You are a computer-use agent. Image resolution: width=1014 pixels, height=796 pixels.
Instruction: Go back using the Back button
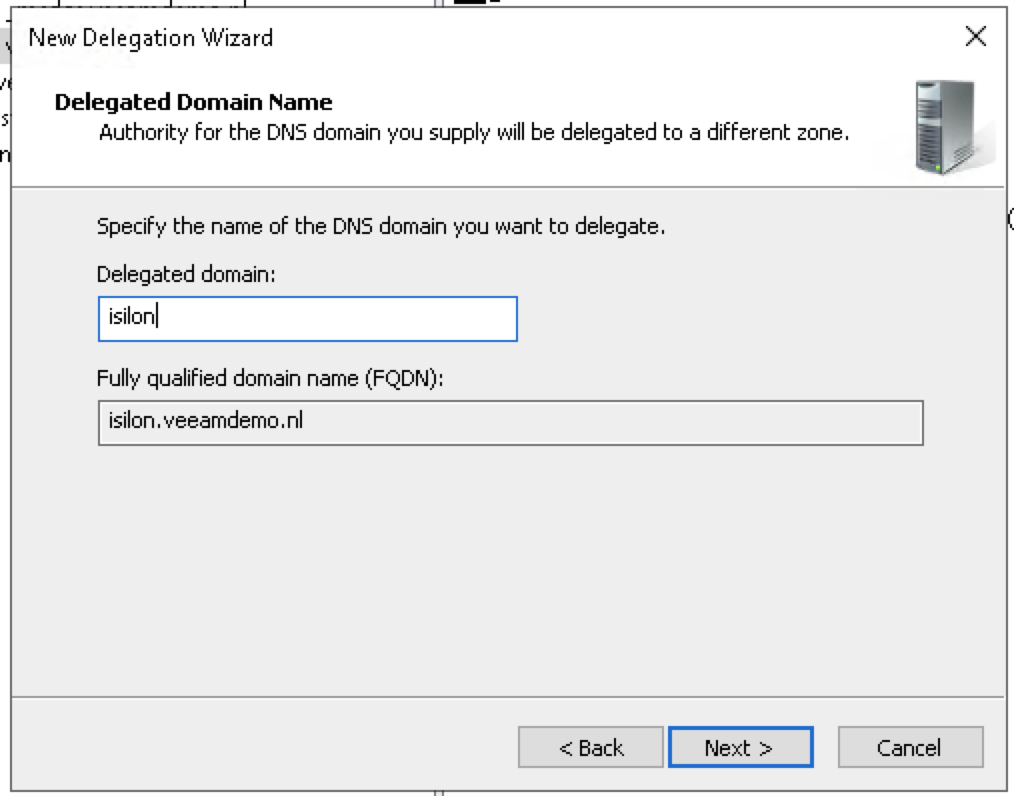(590, 748)
